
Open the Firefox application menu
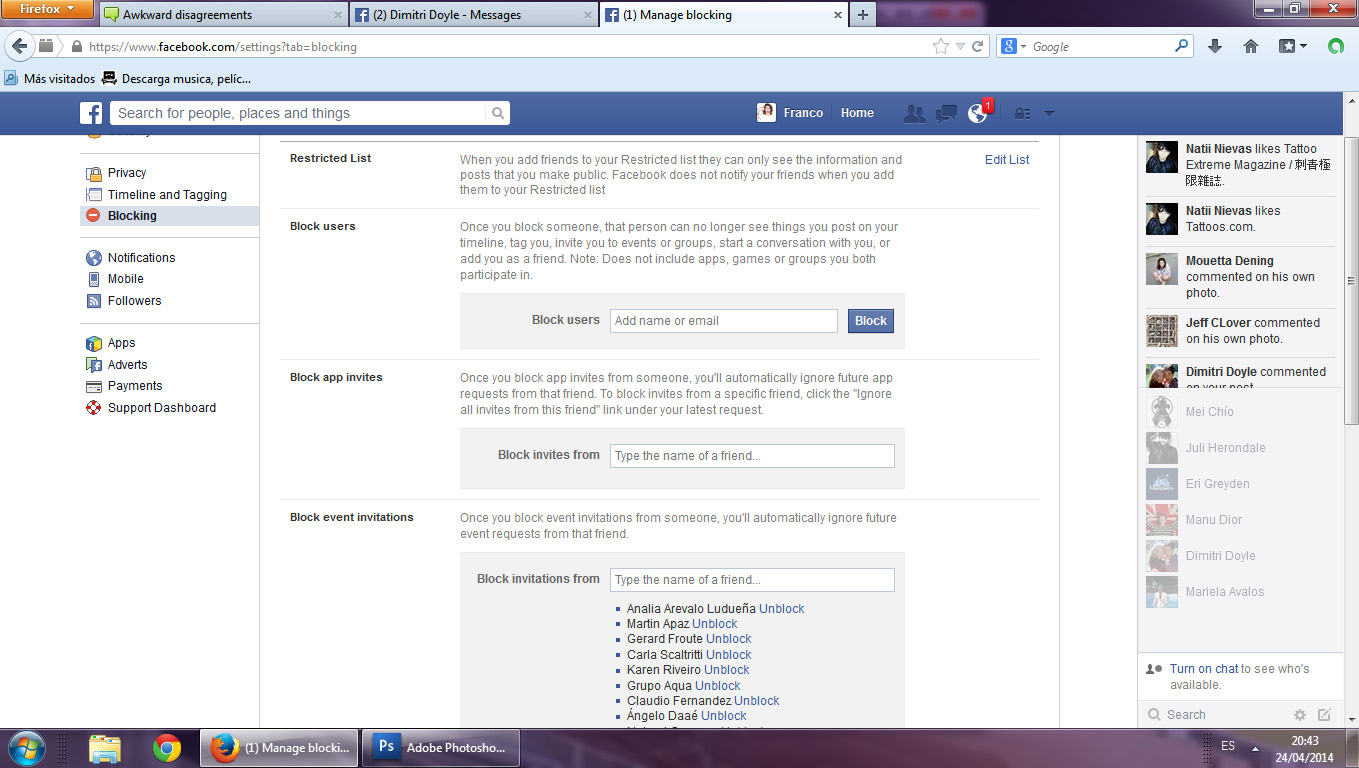(x=47, y=9)
